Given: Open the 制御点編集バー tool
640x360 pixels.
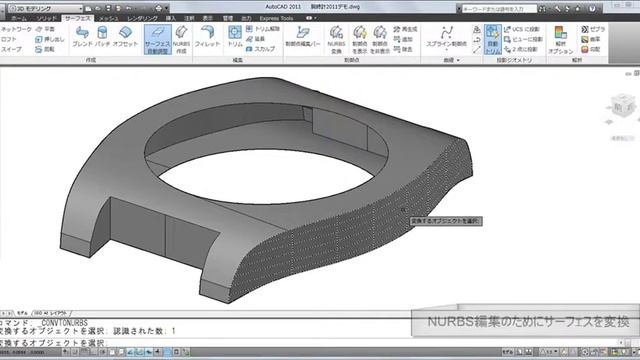Looking at the screenshot, I should 303,37.
